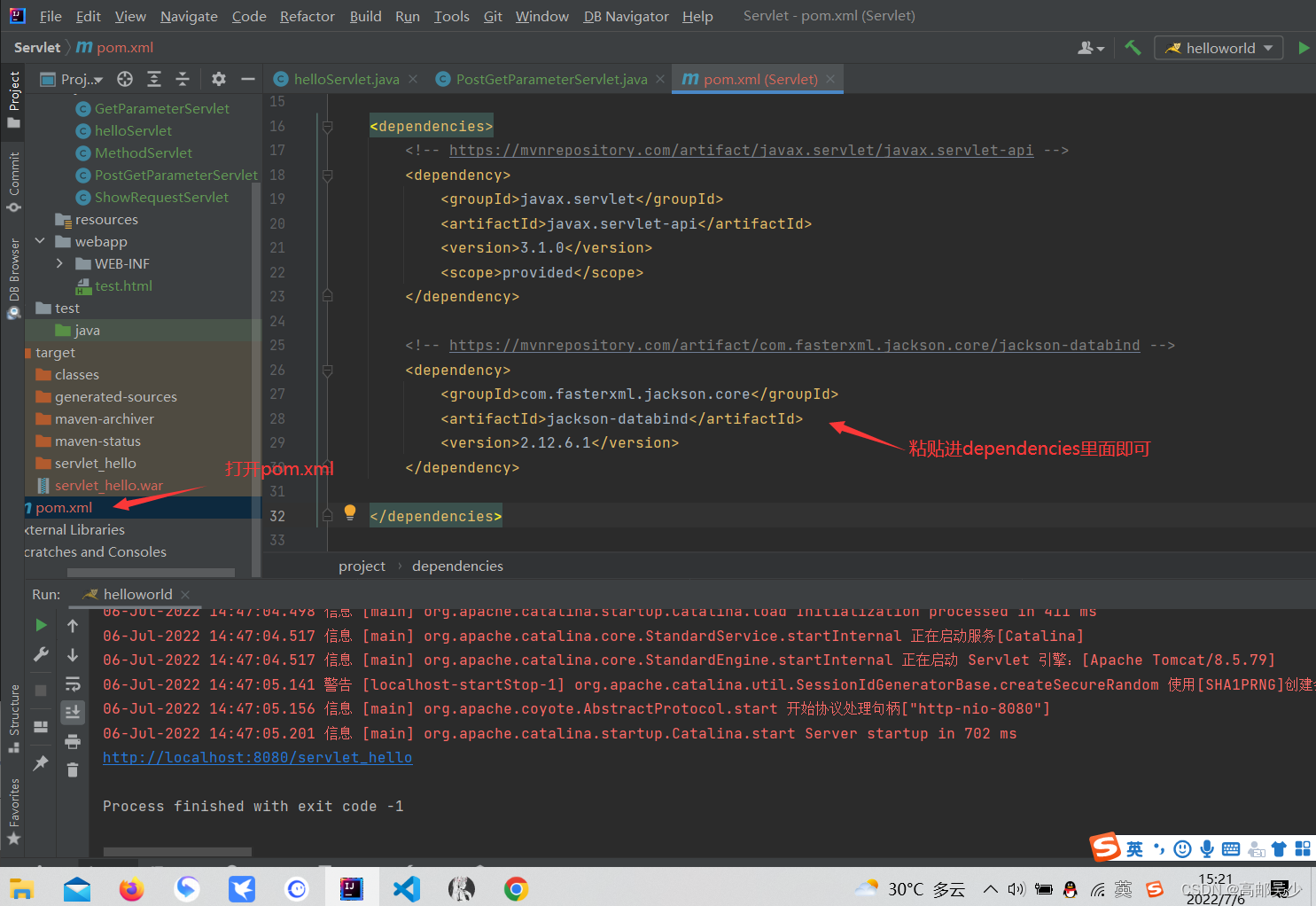Viewport: 1316px width, 906px height.
Task: Click the Down stack trace arrow
Action: coord(73,655)
